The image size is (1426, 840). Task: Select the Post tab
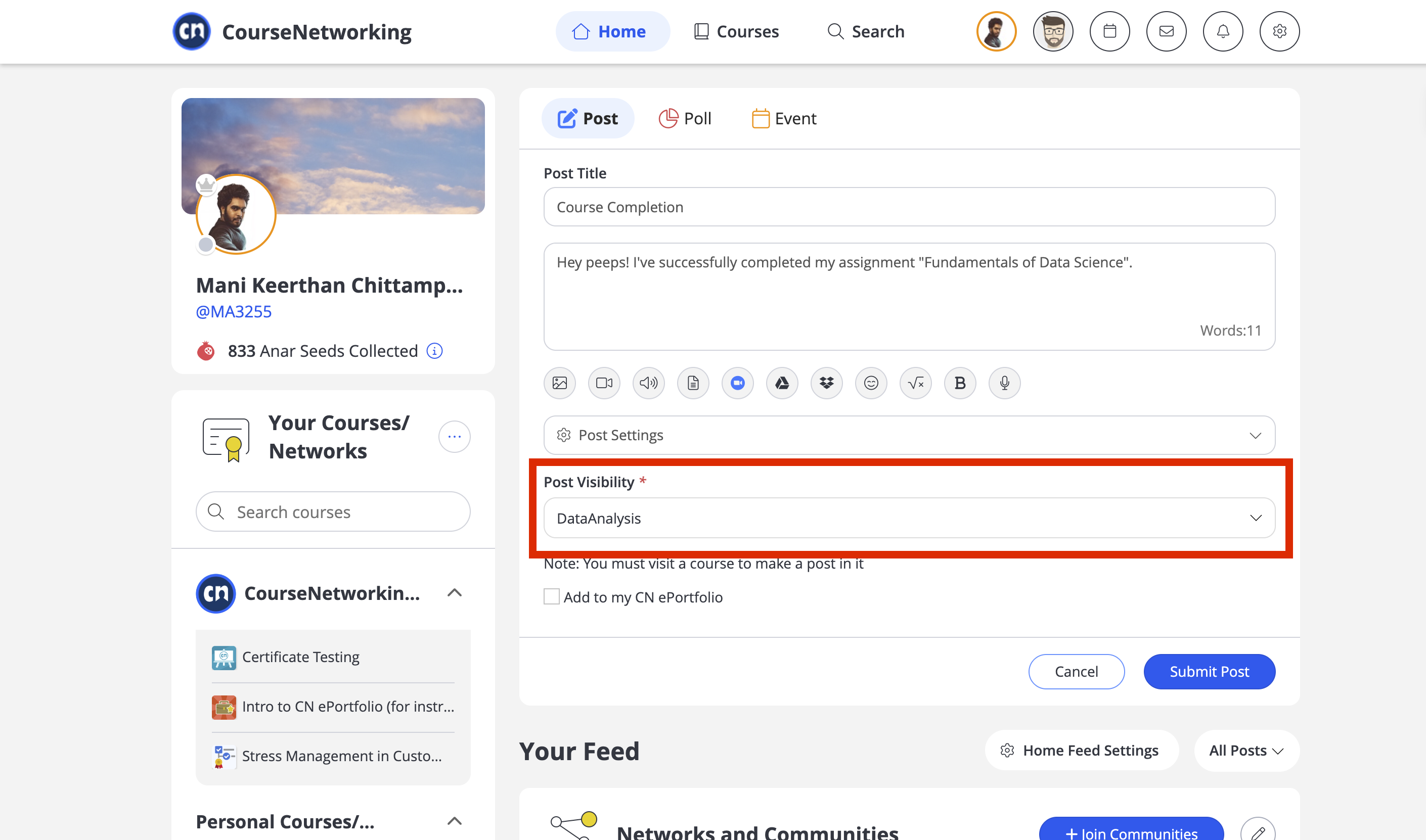point(588,118)
